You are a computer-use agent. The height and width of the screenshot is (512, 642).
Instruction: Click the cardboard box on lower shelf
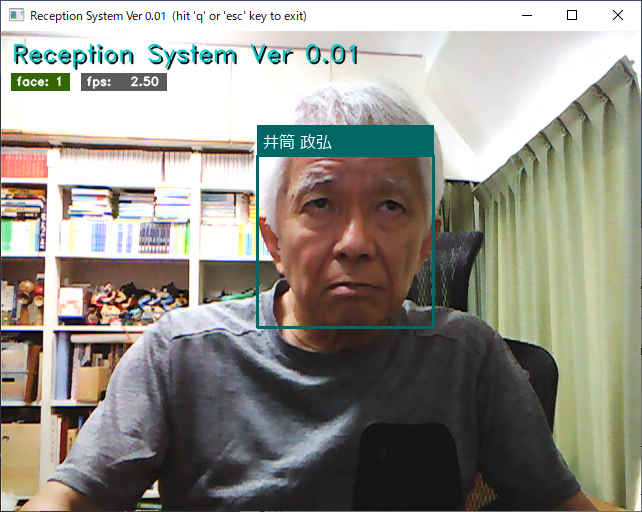coord(92,380)
